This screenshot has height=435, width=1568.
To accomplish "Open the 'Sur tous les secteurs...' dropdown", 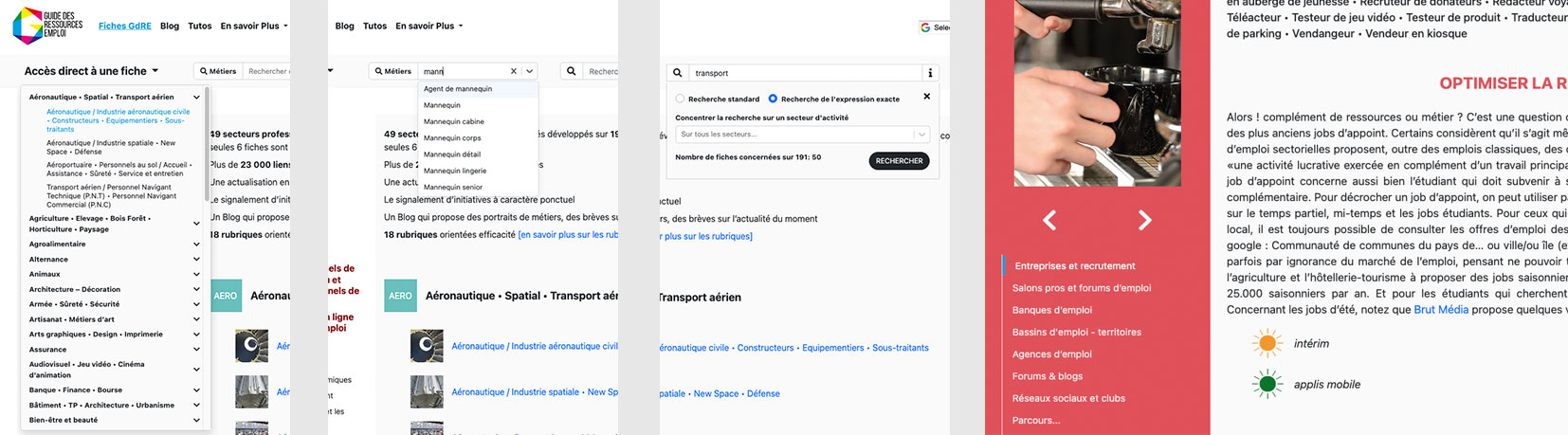I will point(801,135).
